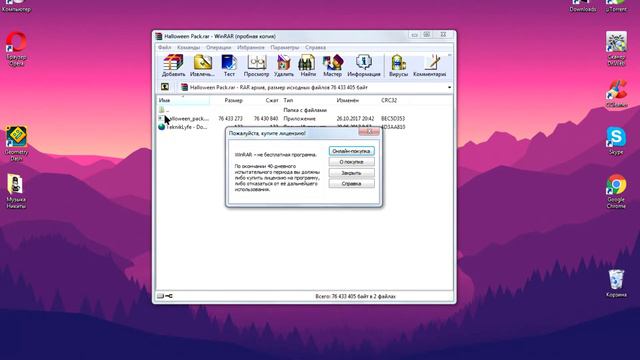The width and height of the screenshot is (640, 360).
Task: Open the Downloads desktop folder
Action: pyautogui.click(x=583, y=6)
